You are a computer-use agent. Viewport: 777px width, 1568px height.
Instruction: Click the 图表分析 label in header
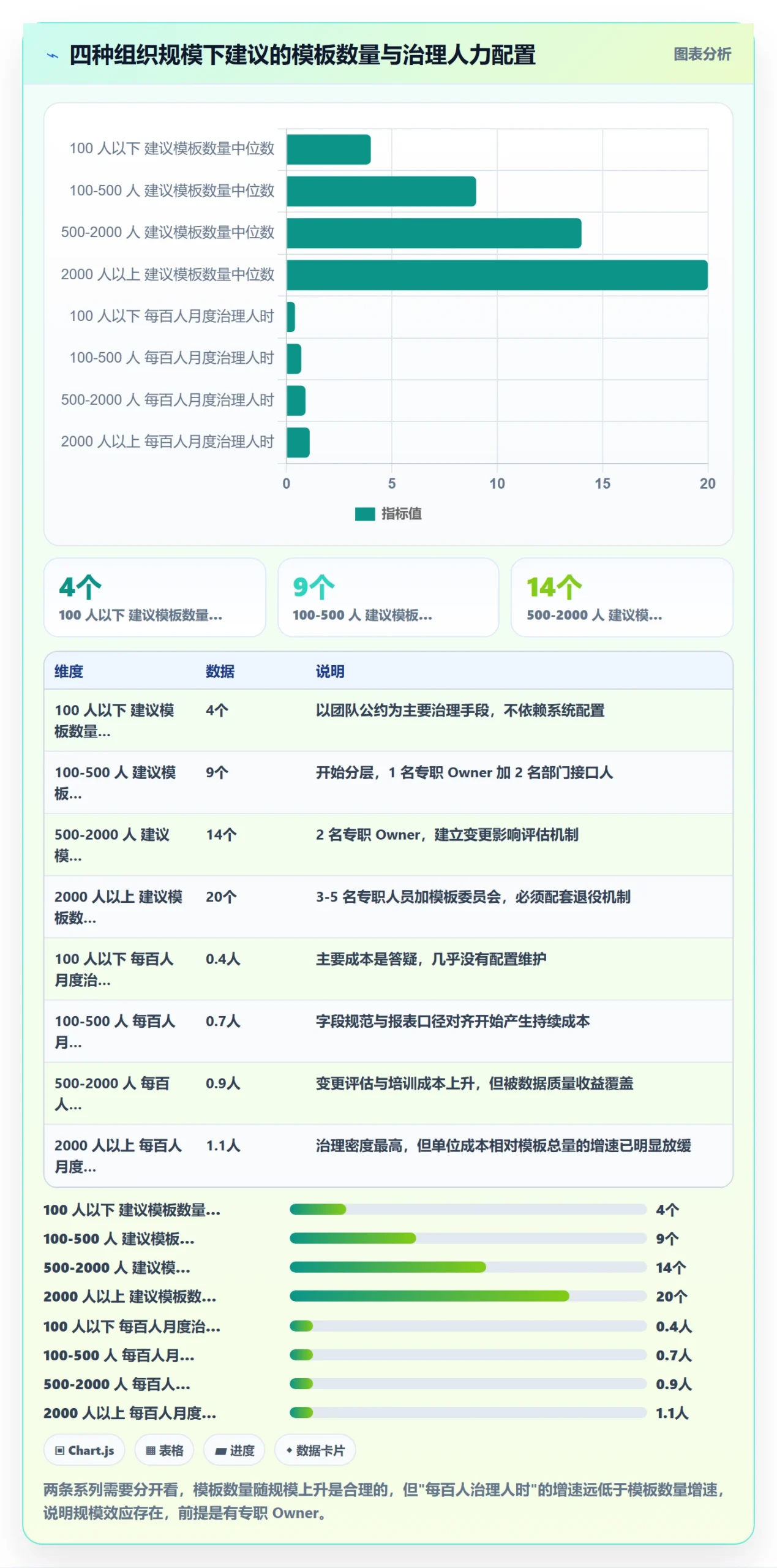pyautogui.click(x=702, y=55)
